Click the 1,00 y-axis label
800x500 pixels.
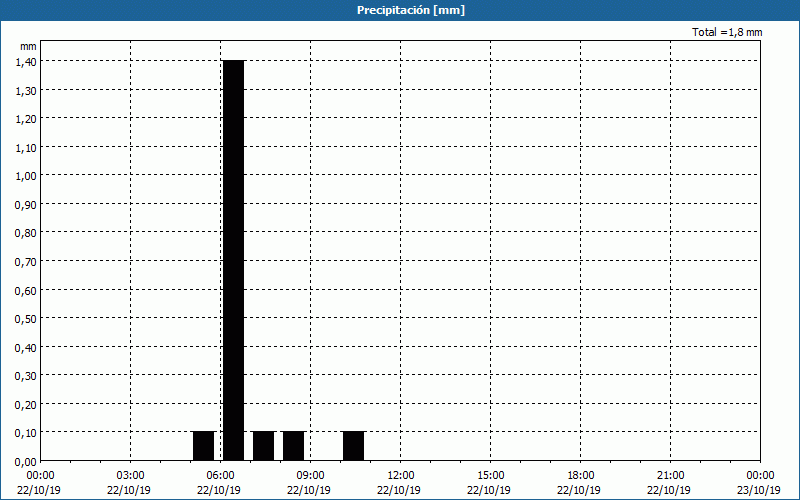pos(26,176)
